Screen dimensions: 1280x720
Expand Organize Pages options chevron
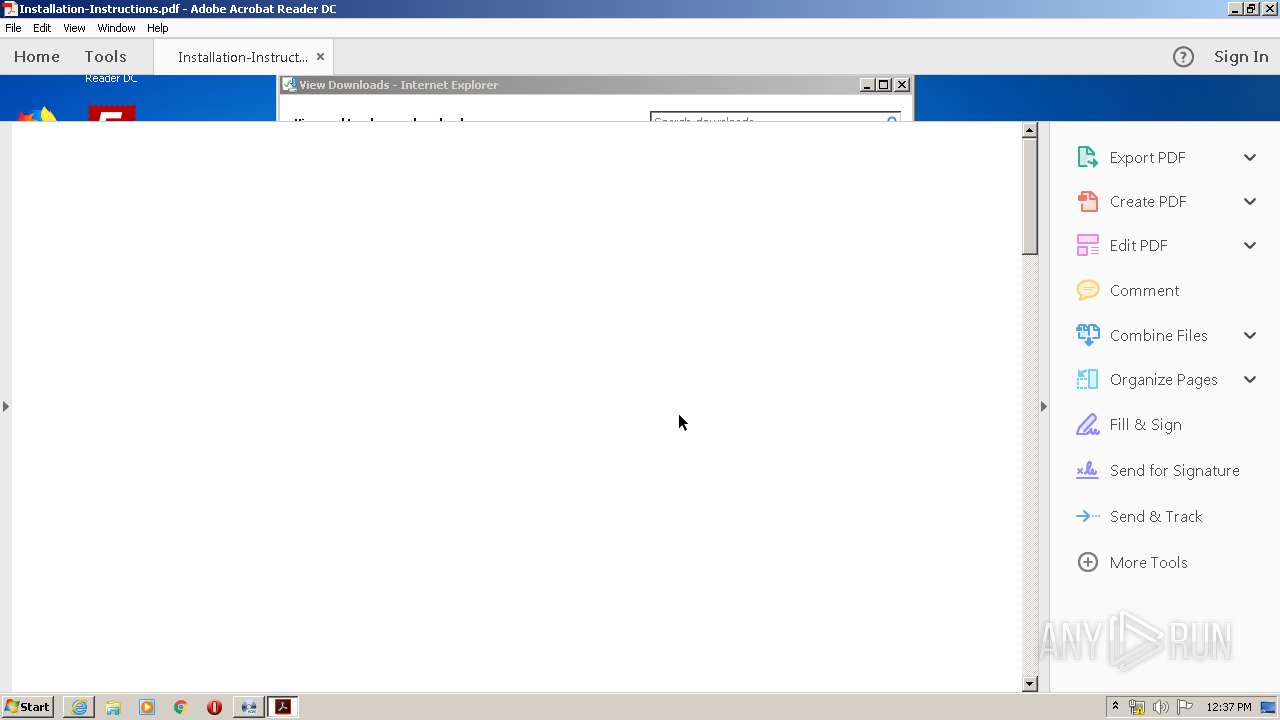[1250, 379]
